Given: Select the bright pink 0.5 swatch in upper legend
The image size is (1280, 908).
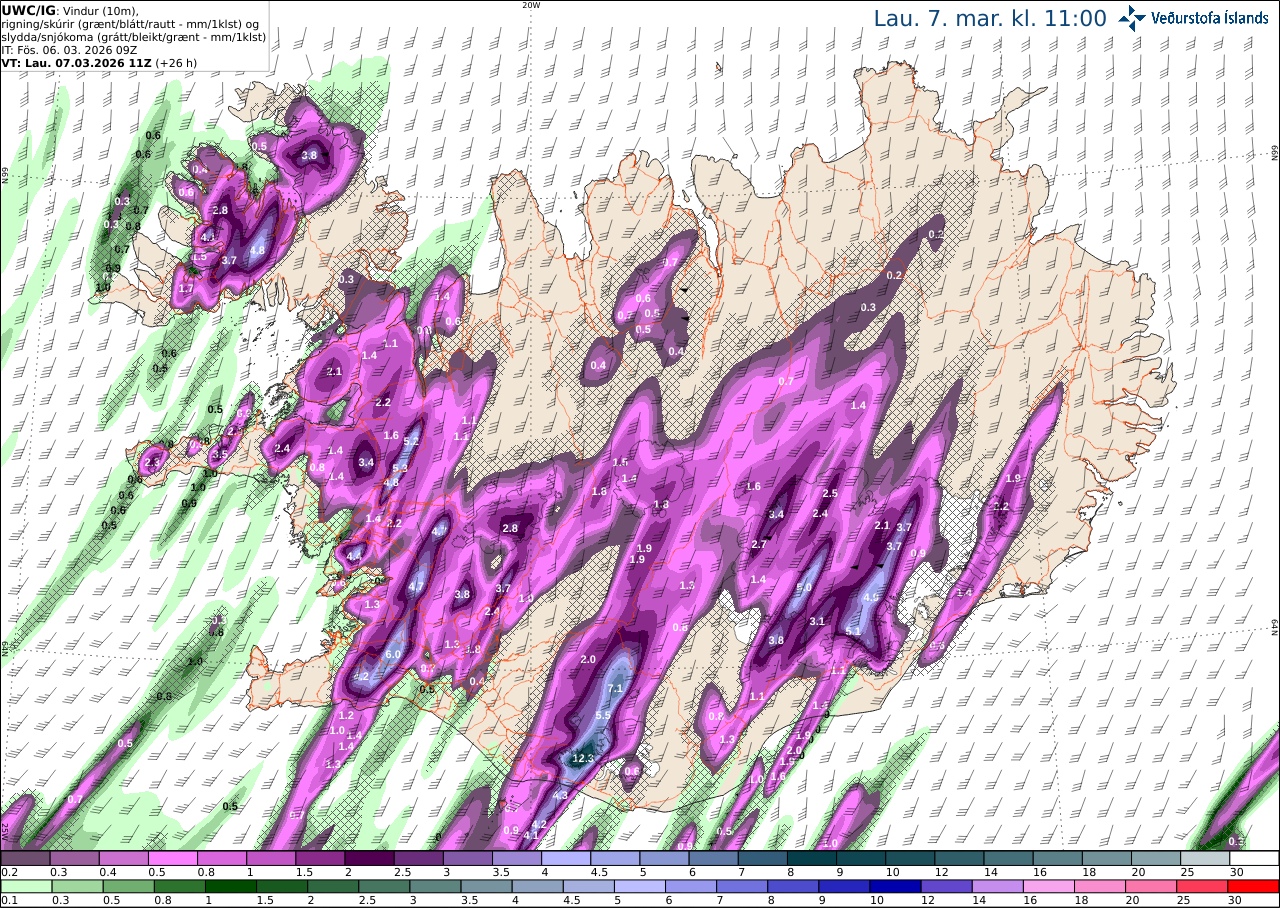Looking at the screenshot, I should (x=172, y=858).
